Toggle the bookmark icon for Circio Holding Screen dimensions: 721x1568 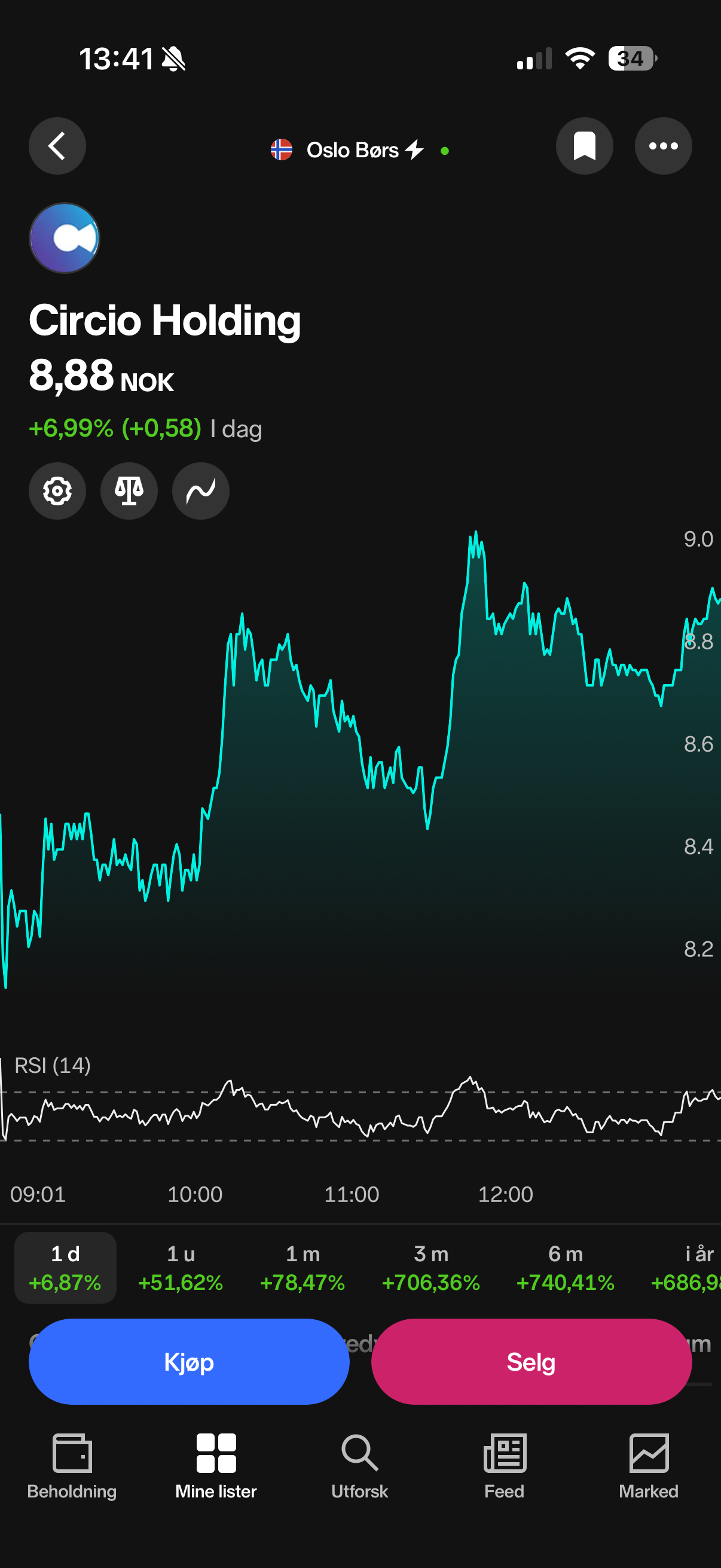pyautogui.click(x=584, y=146)
